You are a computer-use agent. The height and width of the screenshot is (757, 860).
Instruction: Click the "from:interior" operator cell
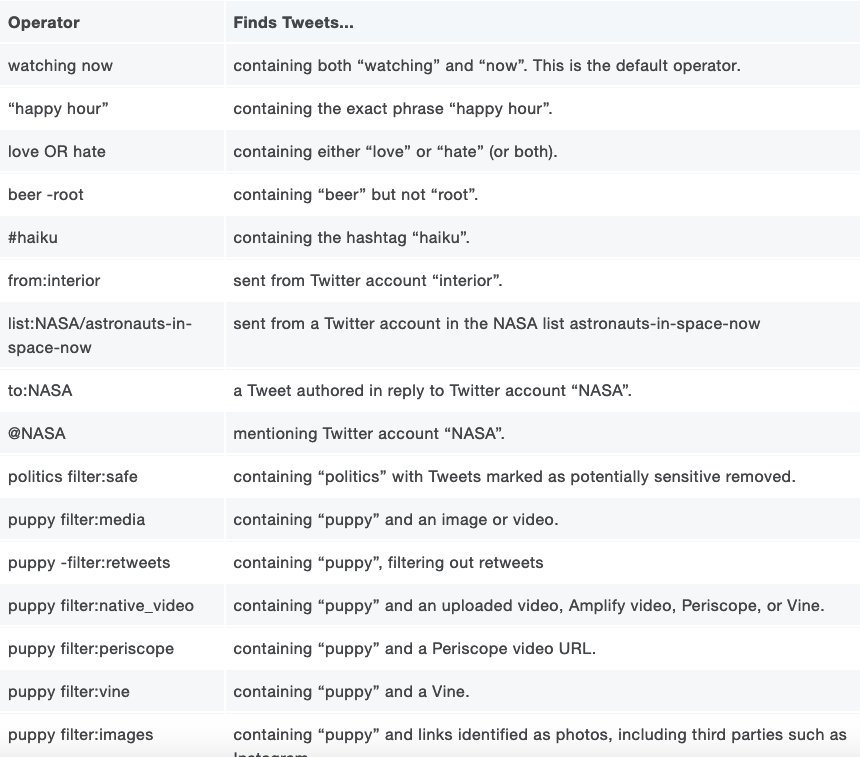pos(54,281)
